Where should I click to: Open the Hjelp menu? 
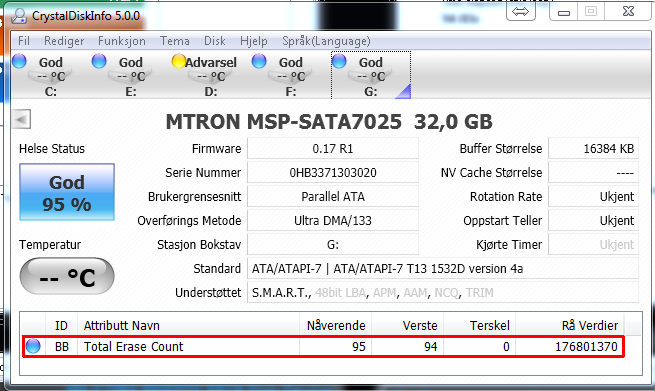(x=254, y=41)
